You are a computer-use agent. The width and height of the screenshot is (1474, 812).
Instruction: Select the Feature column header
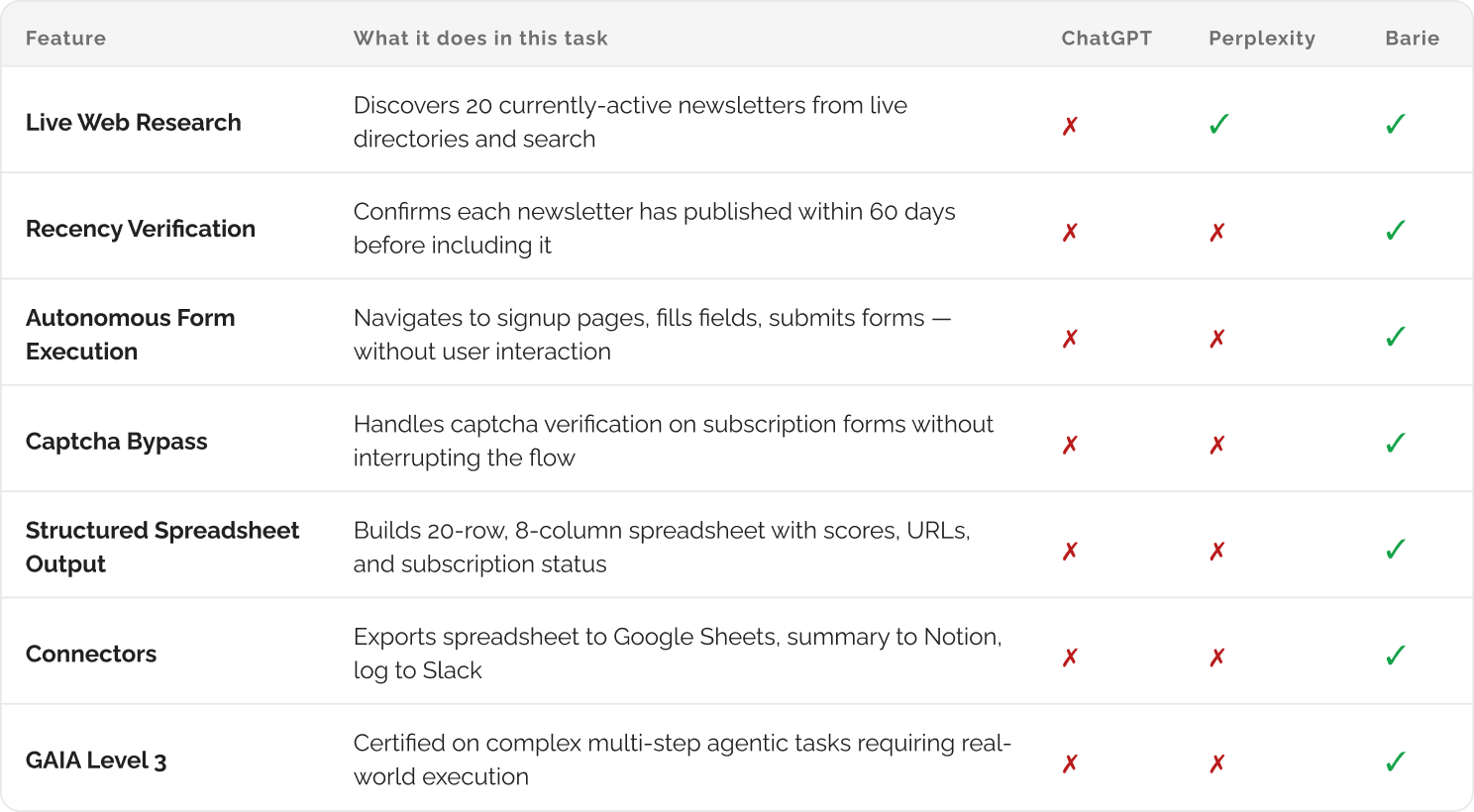(x=65, y=39)
